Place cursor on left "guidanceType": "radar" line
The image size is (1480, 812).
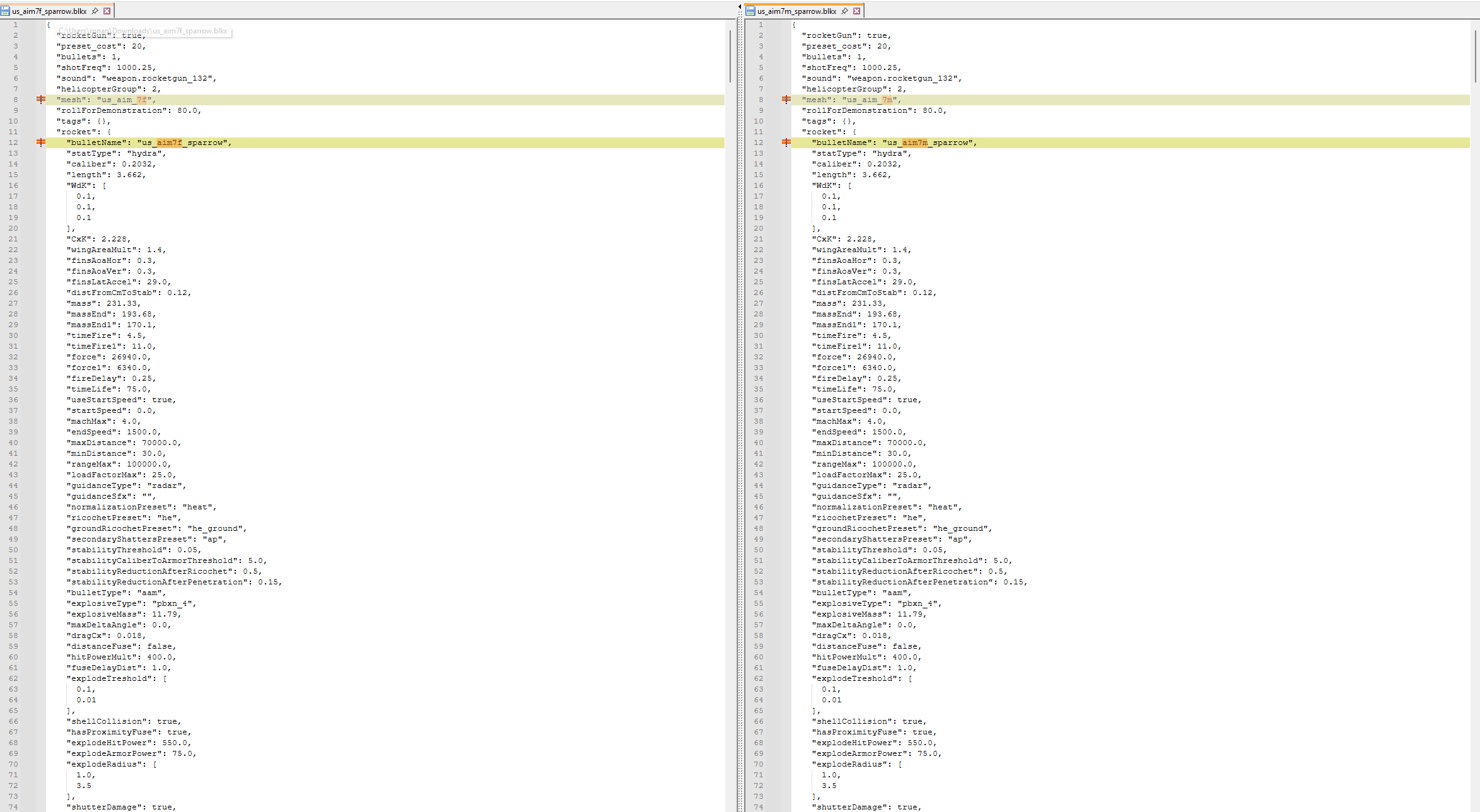point(126,485)
